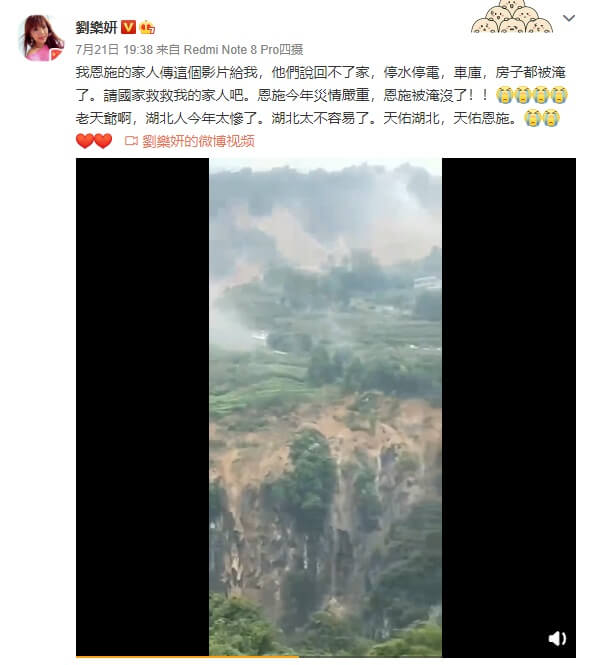Click the orange video progress bar

pos(187,657)
